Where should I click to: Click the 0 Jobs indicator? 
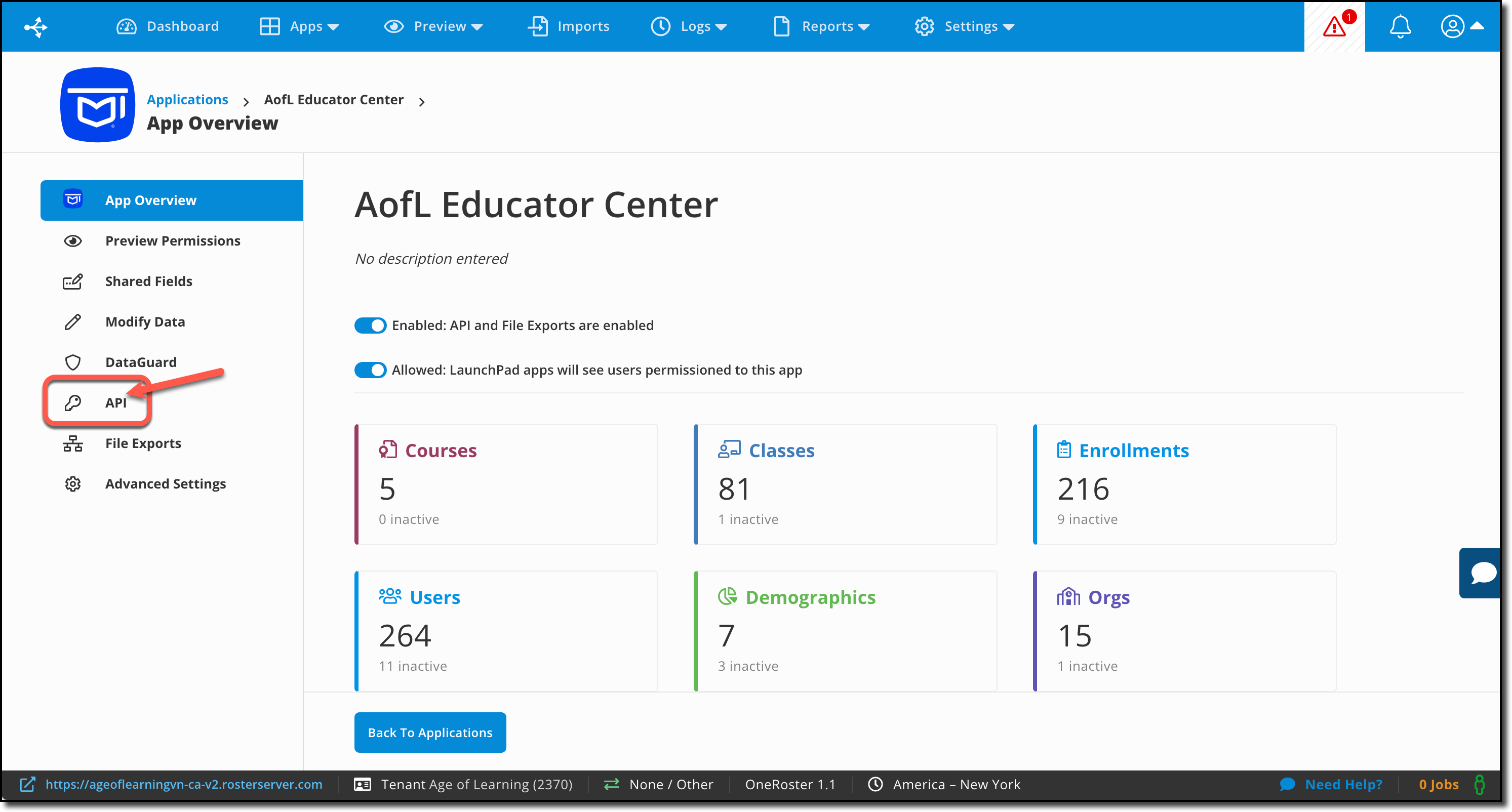coord(1438,785)
